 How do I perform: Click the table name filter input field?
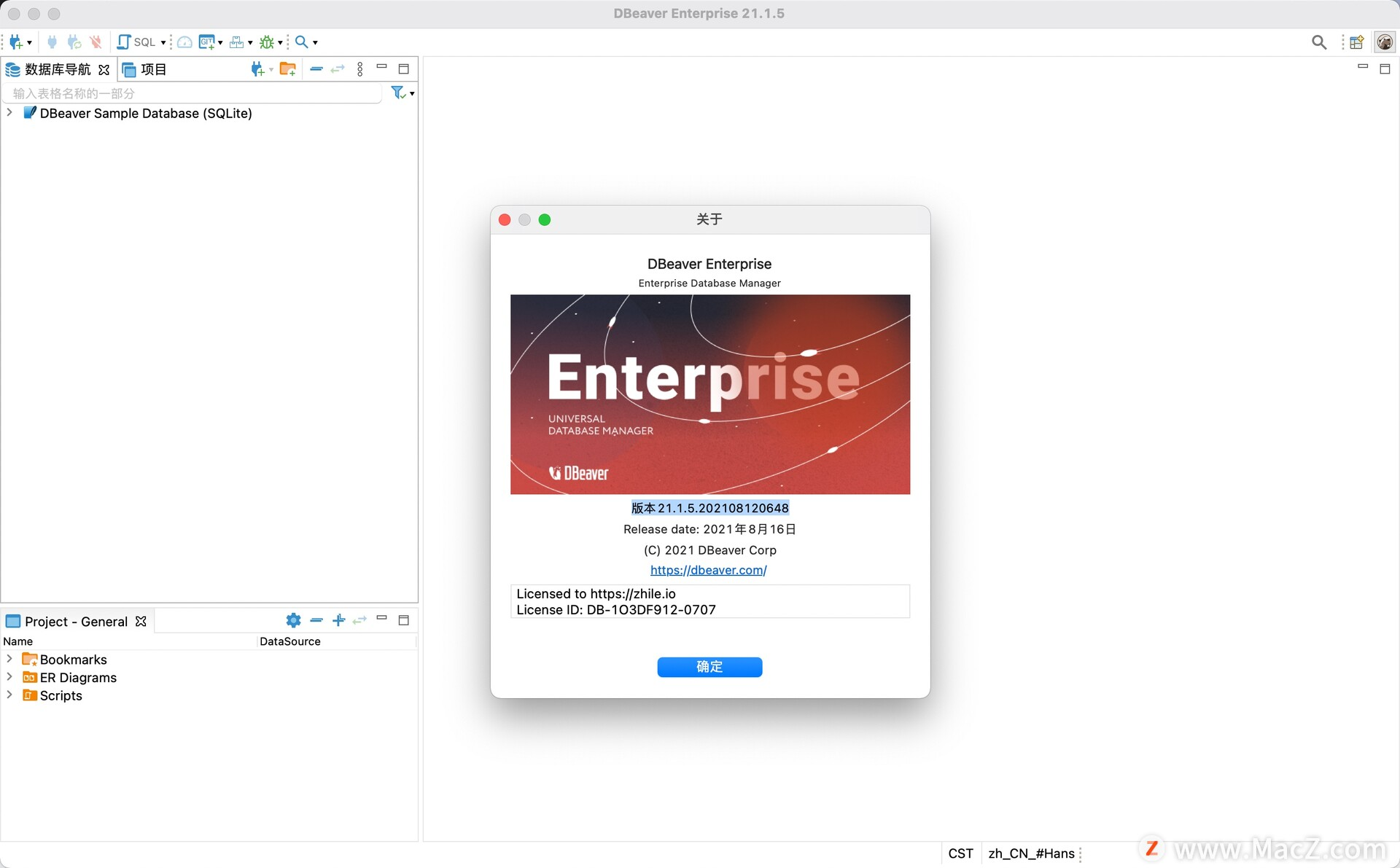(x=190, y=93)
